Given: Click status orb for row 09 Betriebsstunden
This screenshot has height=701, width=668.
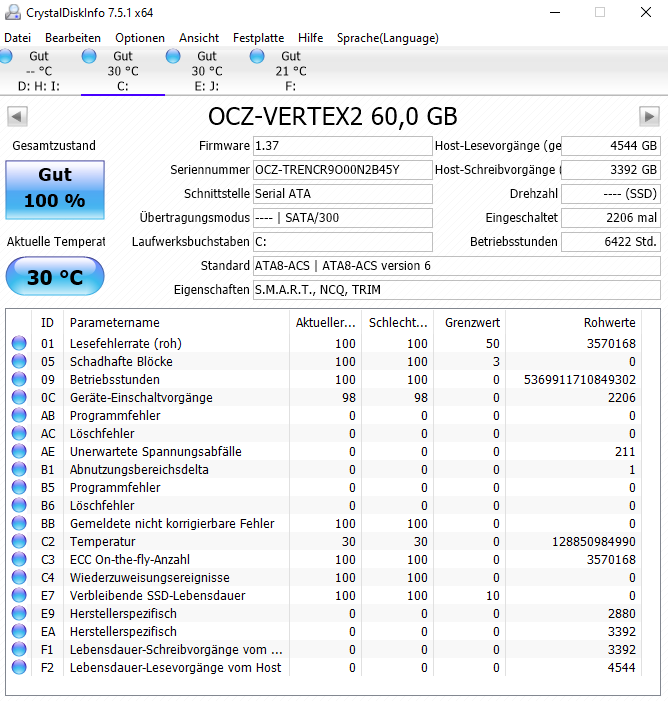Looking at the screenshot, I should [x=19, y=379].
